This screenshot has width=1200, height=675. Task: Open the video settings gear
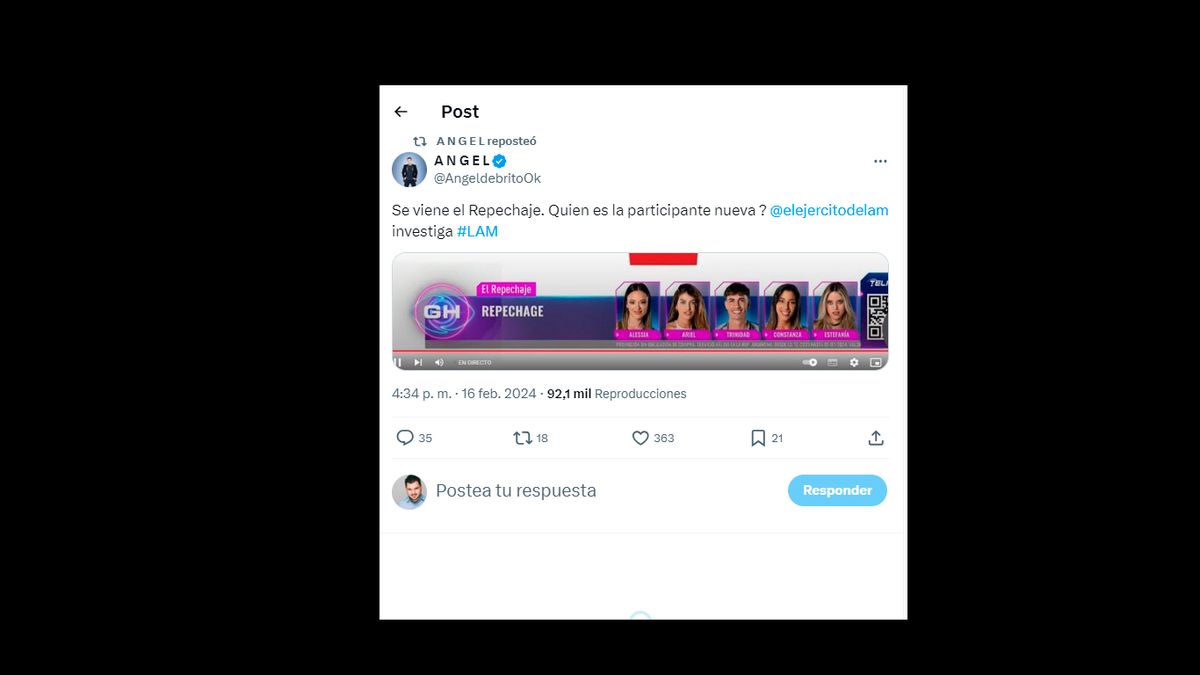(x=854, y=362)
